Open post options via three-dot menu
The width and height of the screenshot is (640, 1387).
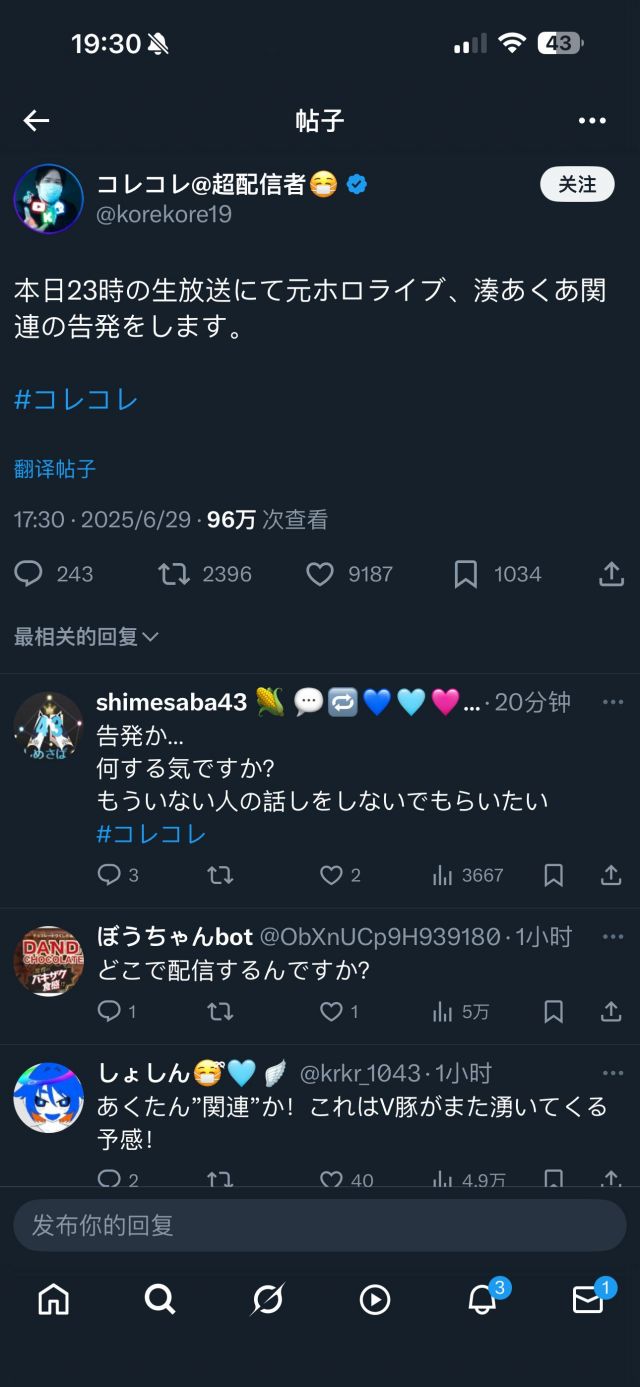pos(594,120)
